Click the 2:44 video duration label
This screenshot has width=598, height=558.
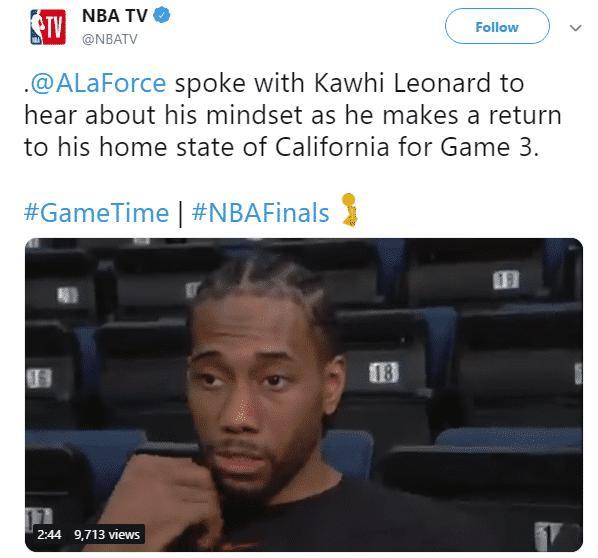(x=49, y=534)
